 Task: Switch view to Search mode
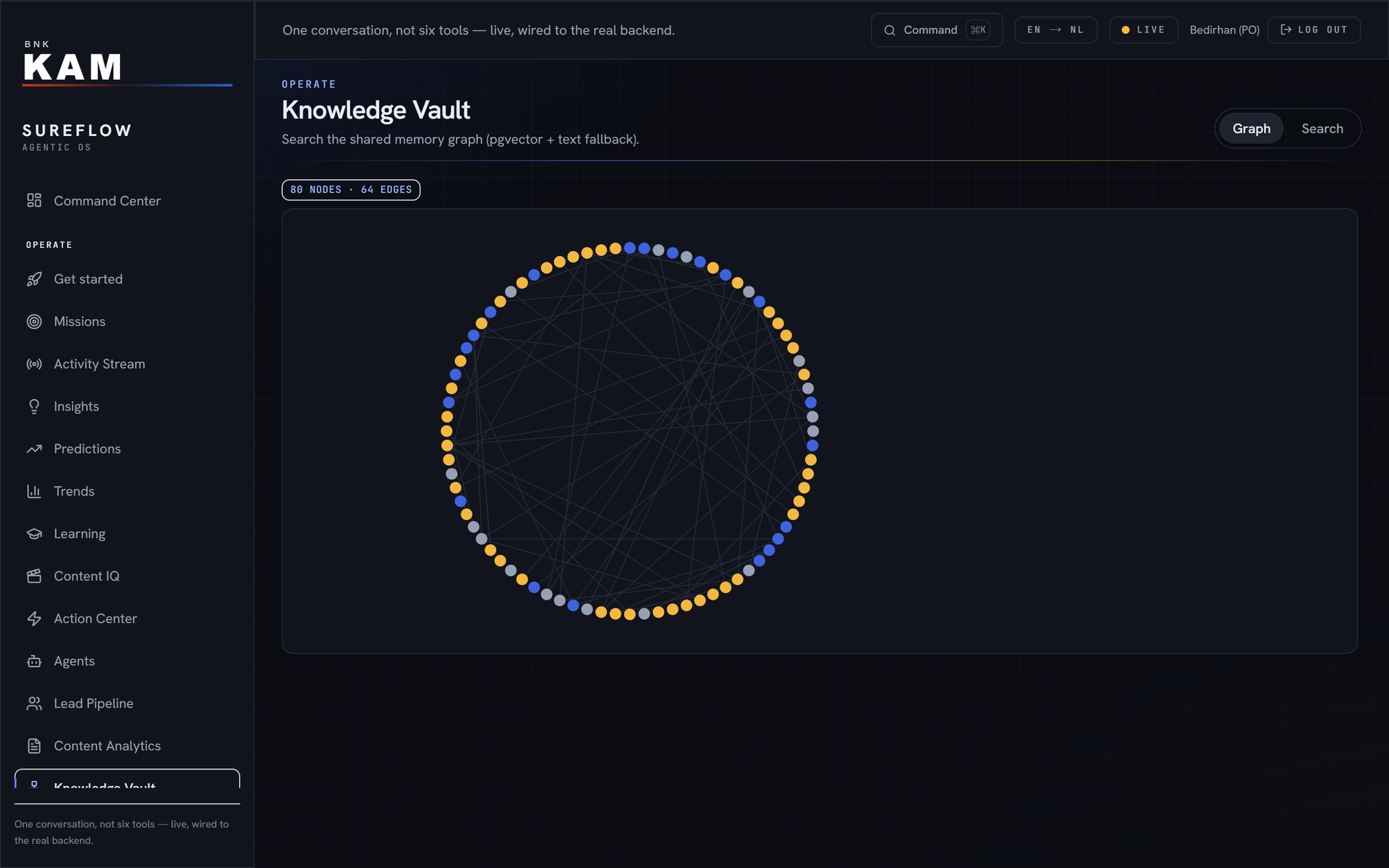[x=1322, y=129]
